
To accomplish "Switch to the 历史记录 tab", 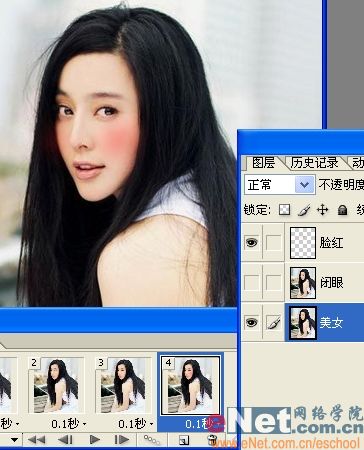I will click(x=314, y=163).
